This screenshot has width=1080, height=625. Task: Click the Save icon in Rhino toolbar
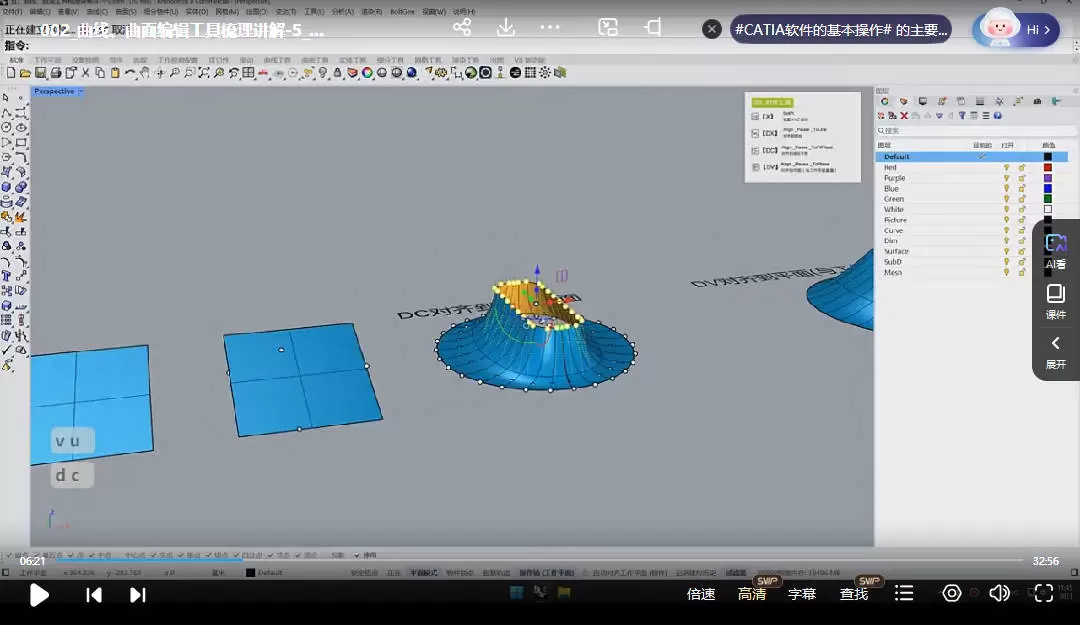[41, 73]
